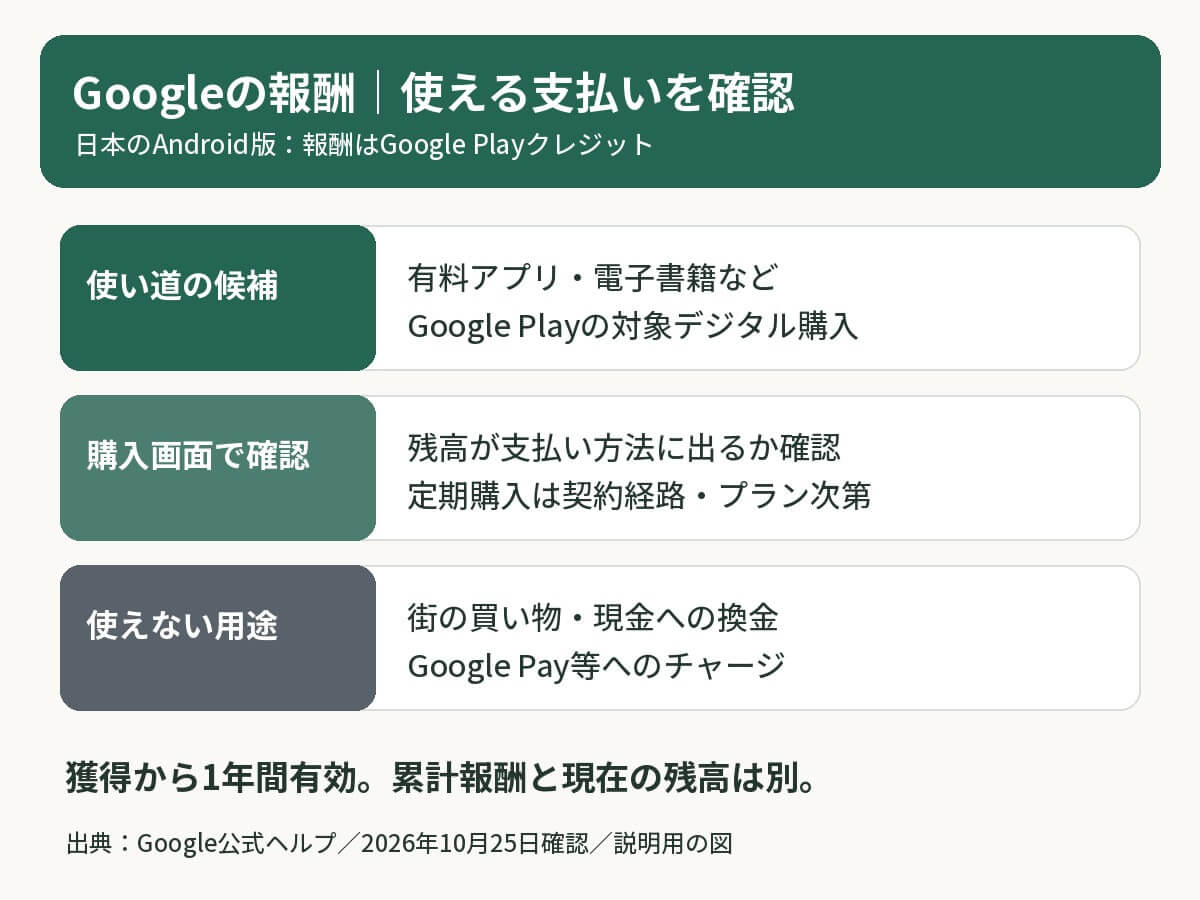Screen dimensions: 1200x900
Task: Click the text '有料アプリ・電子書籍など'
Action: point(592,277)
